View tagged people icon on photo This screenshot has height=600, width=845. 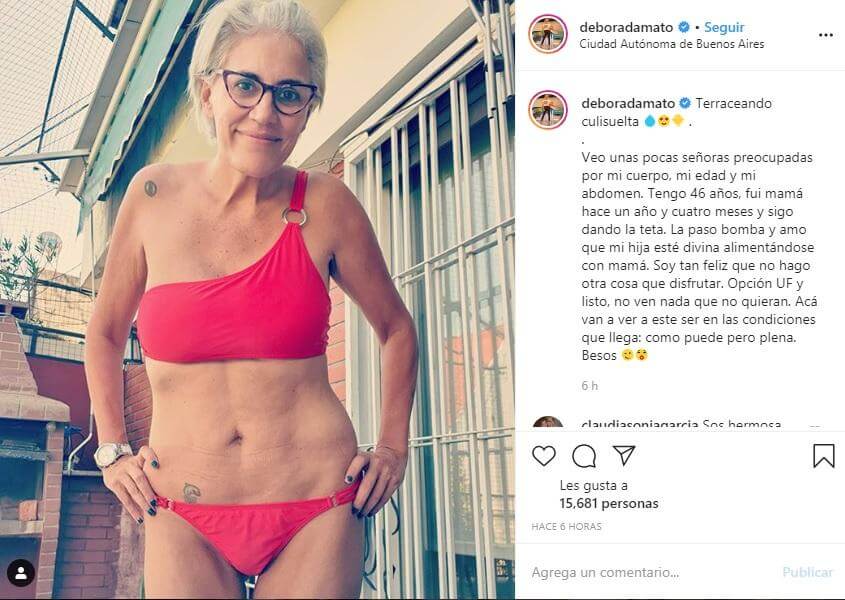(x=21, y=574)
